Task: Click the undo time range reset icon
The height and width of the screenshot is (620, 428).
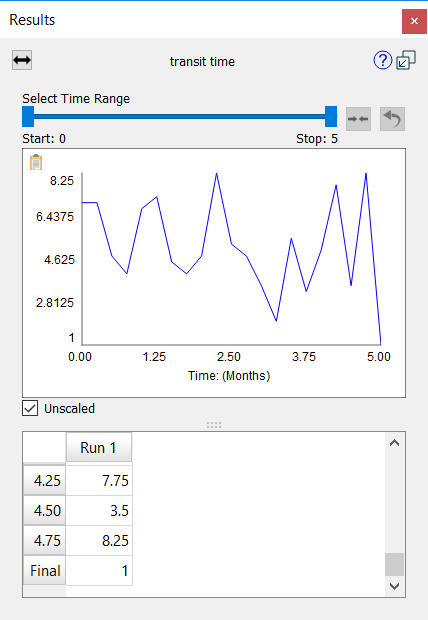Action: click(x=392, y=119)
